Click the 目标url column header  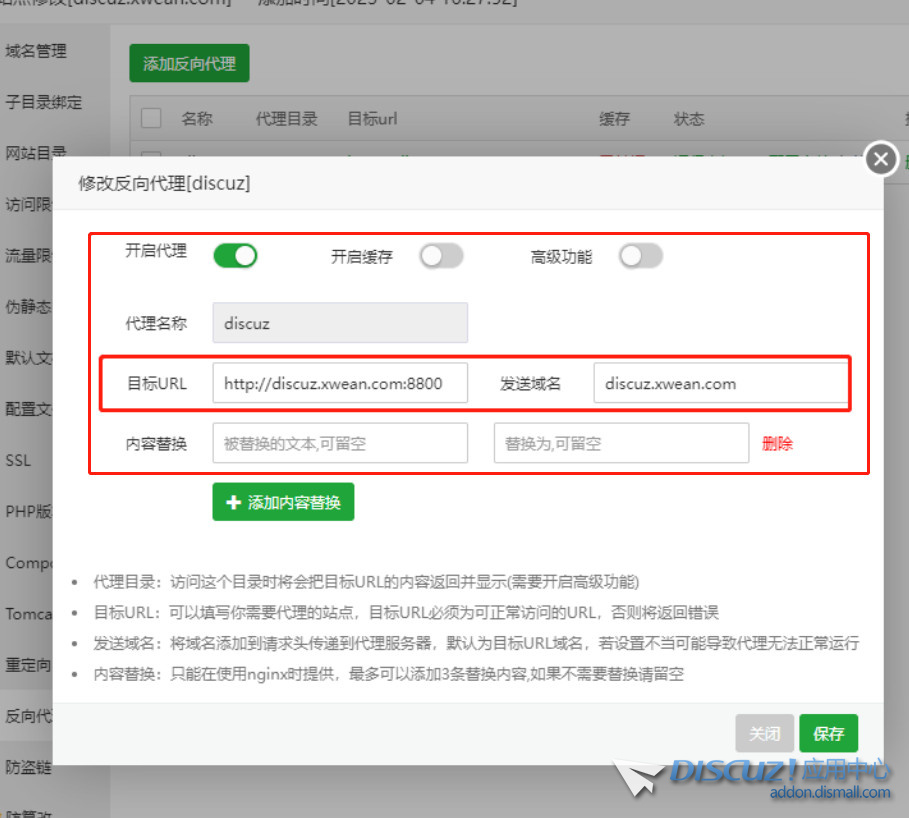click(372, 119)
